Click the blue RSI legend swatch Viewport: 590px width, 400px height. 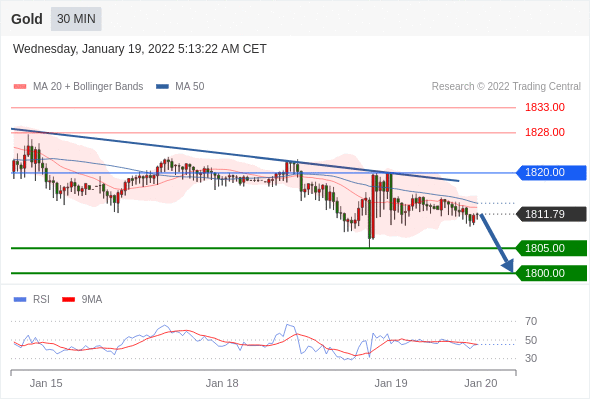(20, 300)
